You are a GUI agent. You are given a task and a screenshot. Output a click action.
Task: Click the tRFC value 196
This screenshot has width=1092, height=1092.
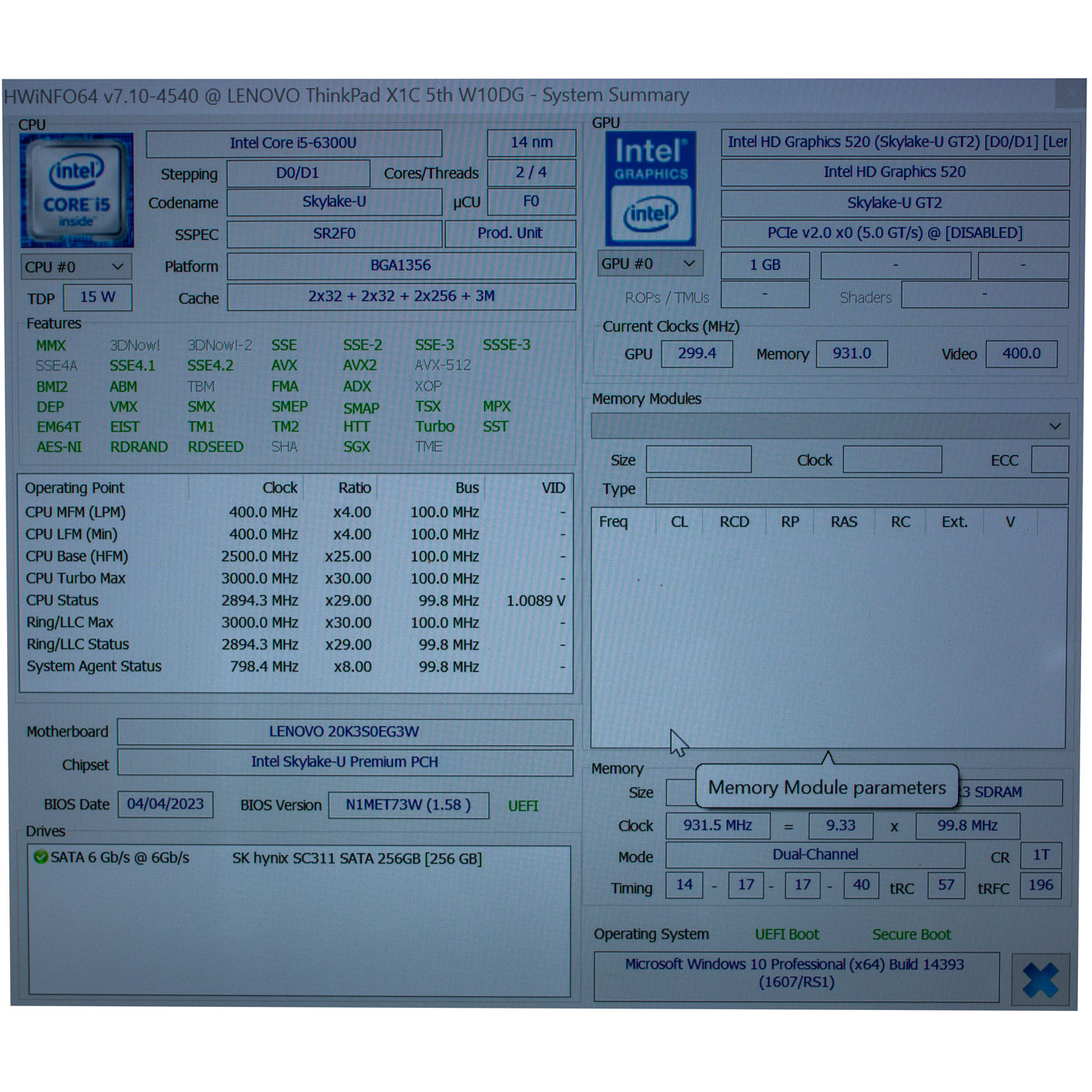(x=1041, y=885)
